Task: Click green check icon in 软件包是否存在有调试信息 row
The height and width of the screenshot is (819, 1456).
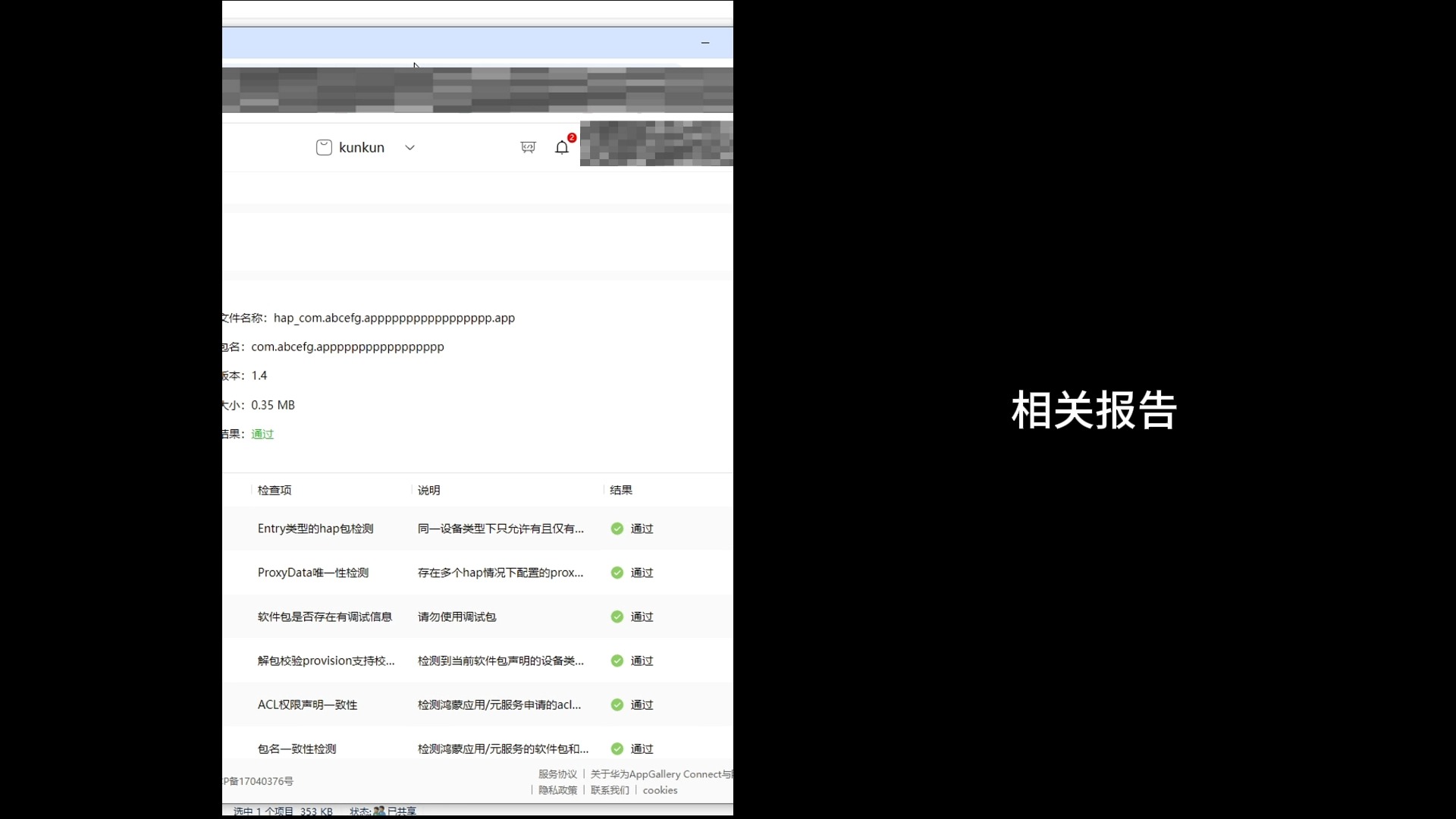Action: [x=617, y=617]
